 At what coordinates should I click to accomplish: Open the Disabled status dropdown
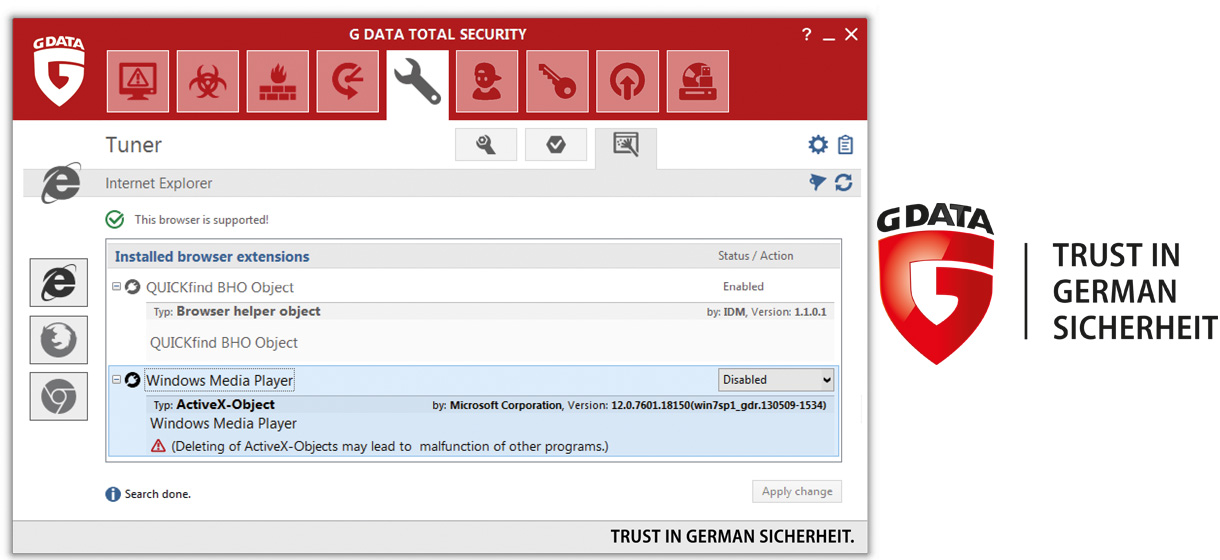coord(776,380)
